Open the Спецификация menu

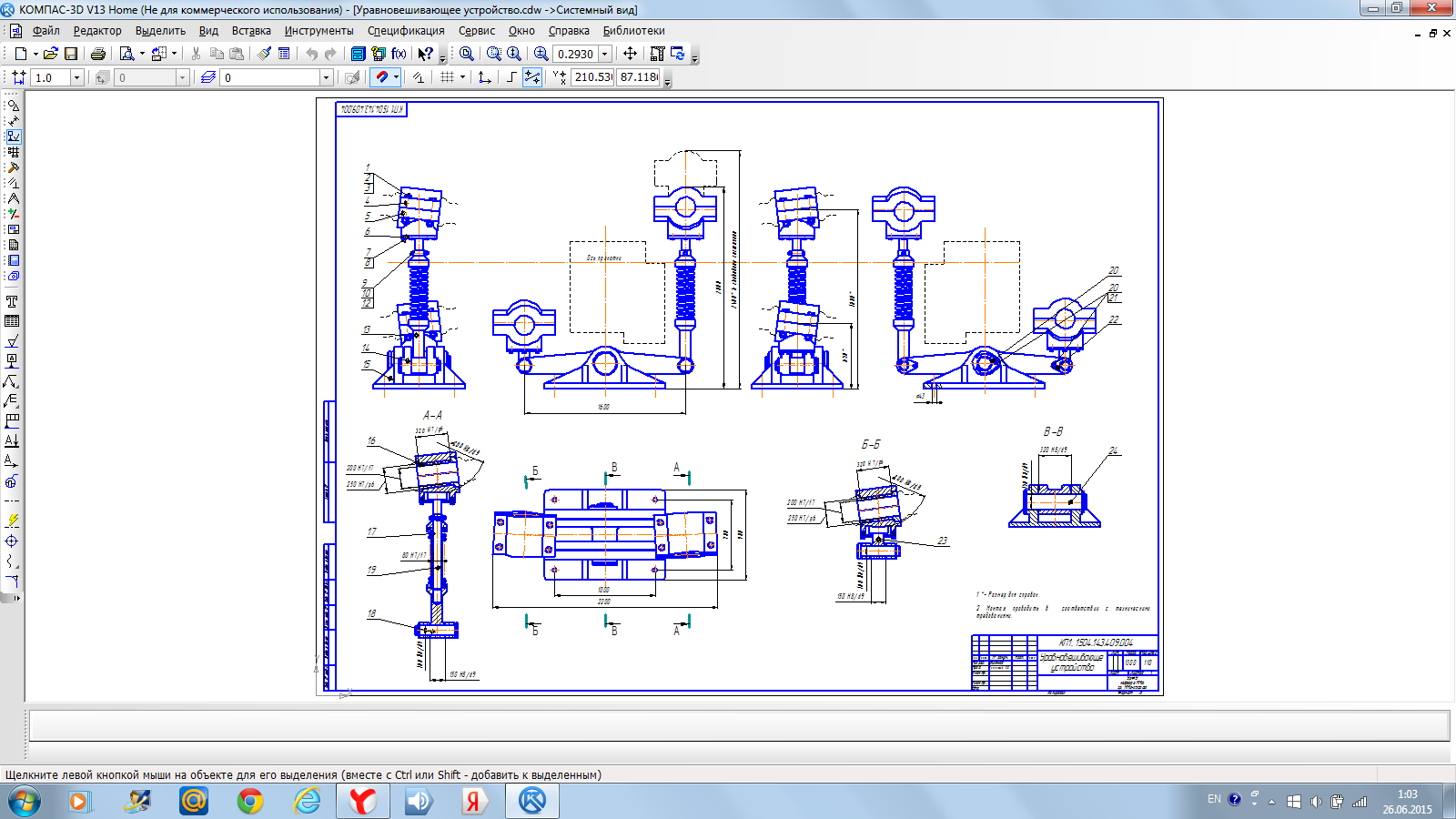tap(406, 31)
